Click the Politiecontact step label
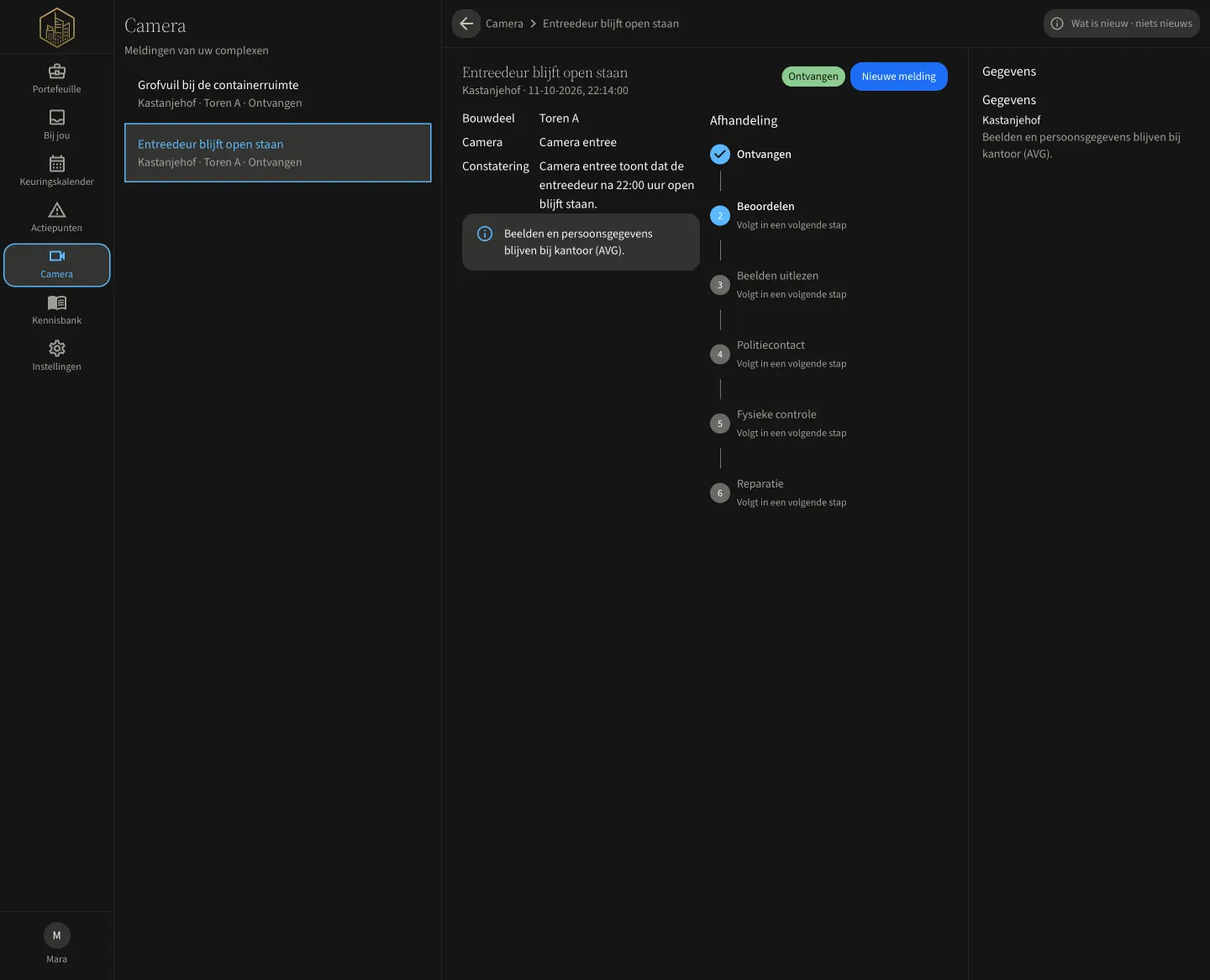This screenshot has height=980, width=1210. [x=771, y=345]
